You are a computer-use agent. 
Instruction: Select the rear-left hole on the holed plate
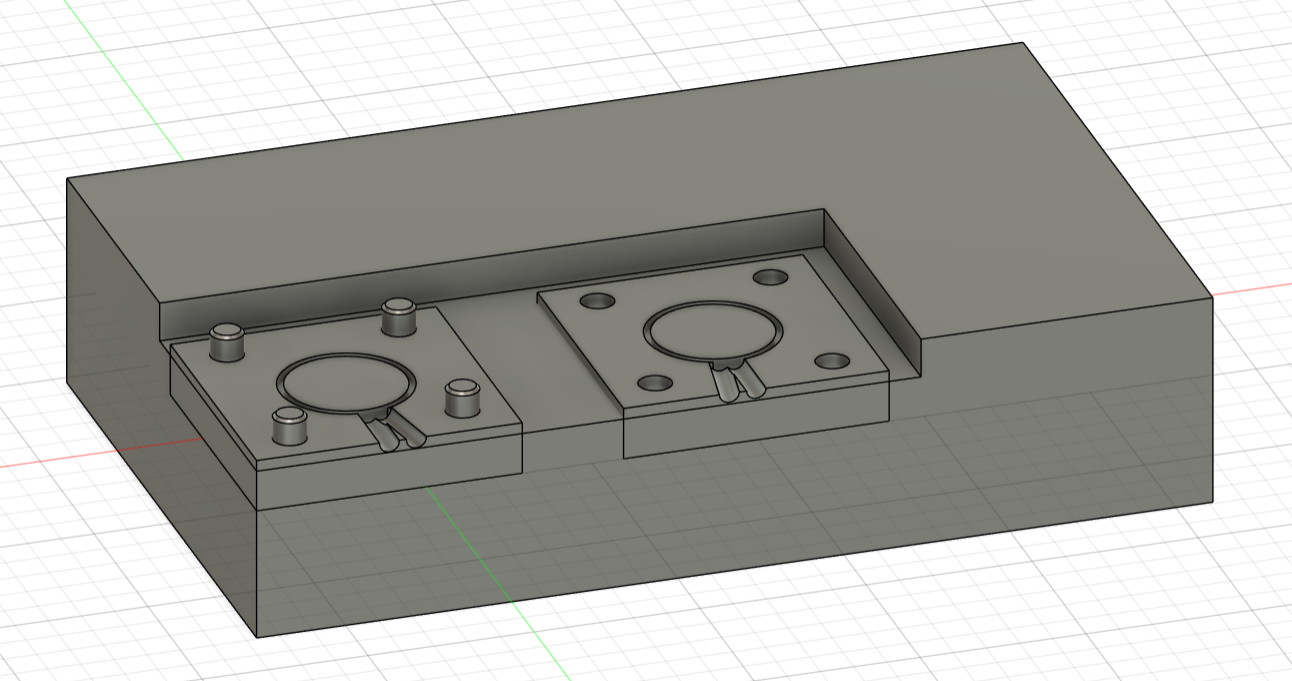(x=598, y=300)
